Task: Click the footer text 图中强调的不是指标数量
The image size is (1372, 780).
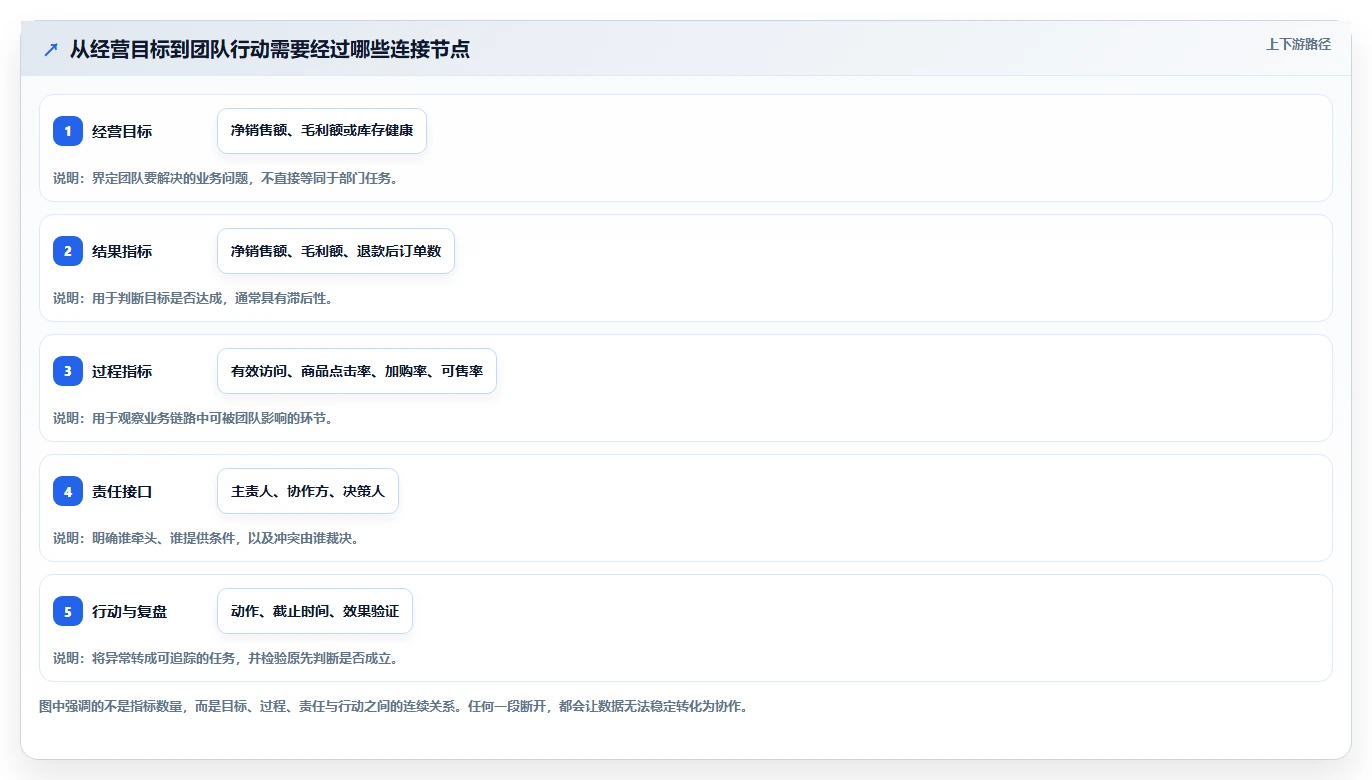Action: click(x=393, y=706)
